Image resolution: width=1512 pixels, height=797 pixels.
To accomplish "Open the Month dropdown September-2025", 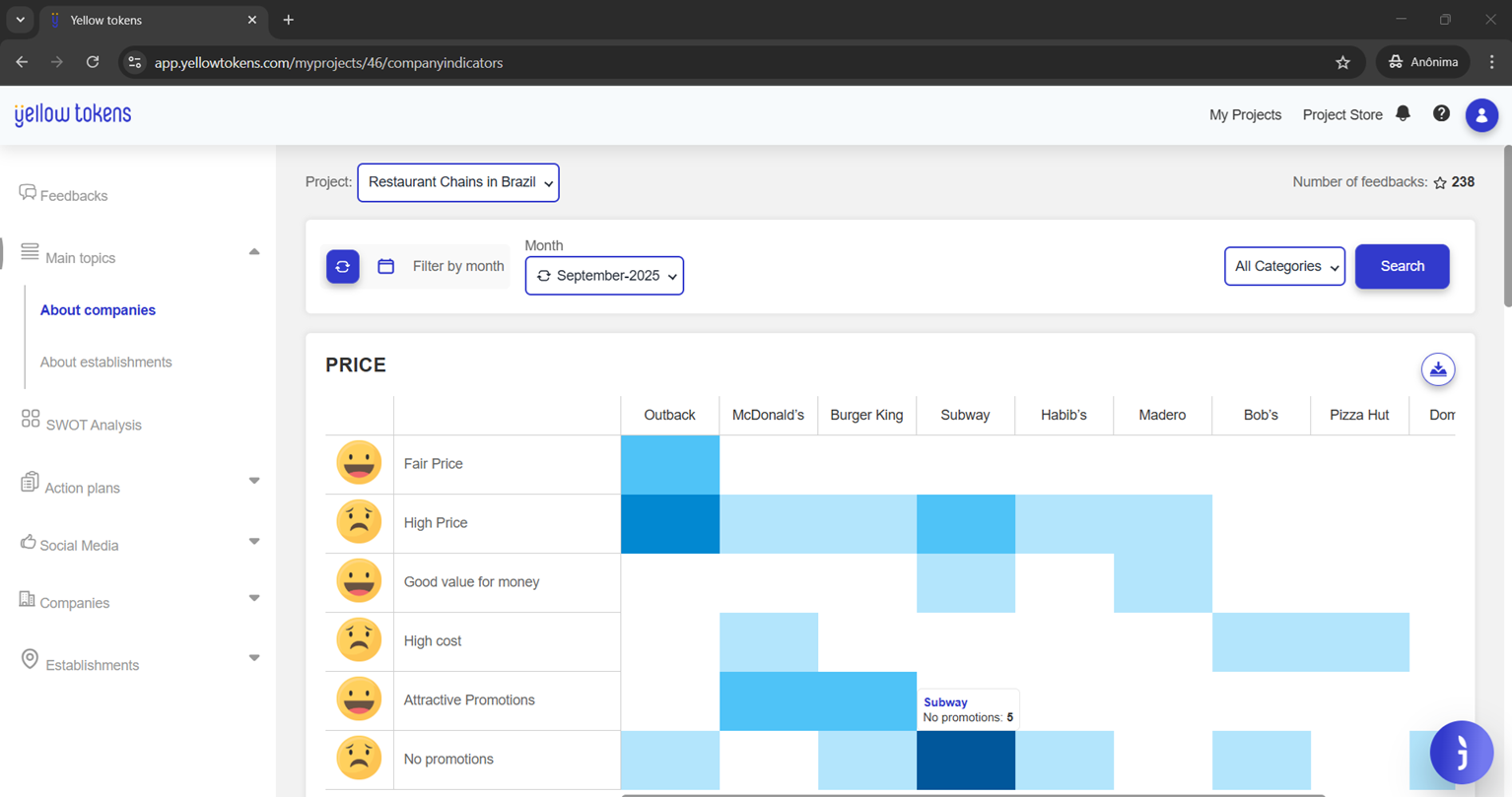I will pyautogui.click(x=604, y=276).
